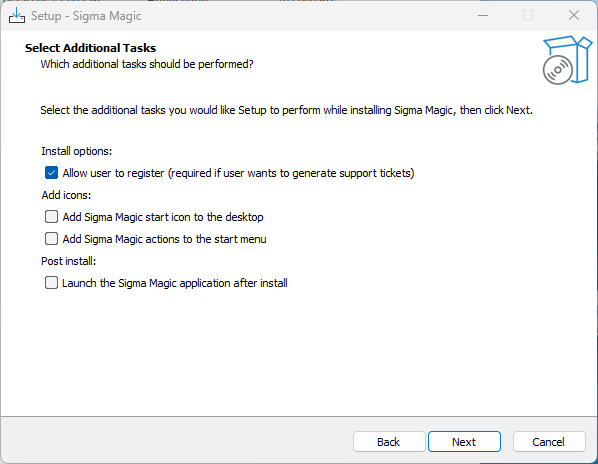Click the 'Setup - Sigma Magic' title text

86,16
